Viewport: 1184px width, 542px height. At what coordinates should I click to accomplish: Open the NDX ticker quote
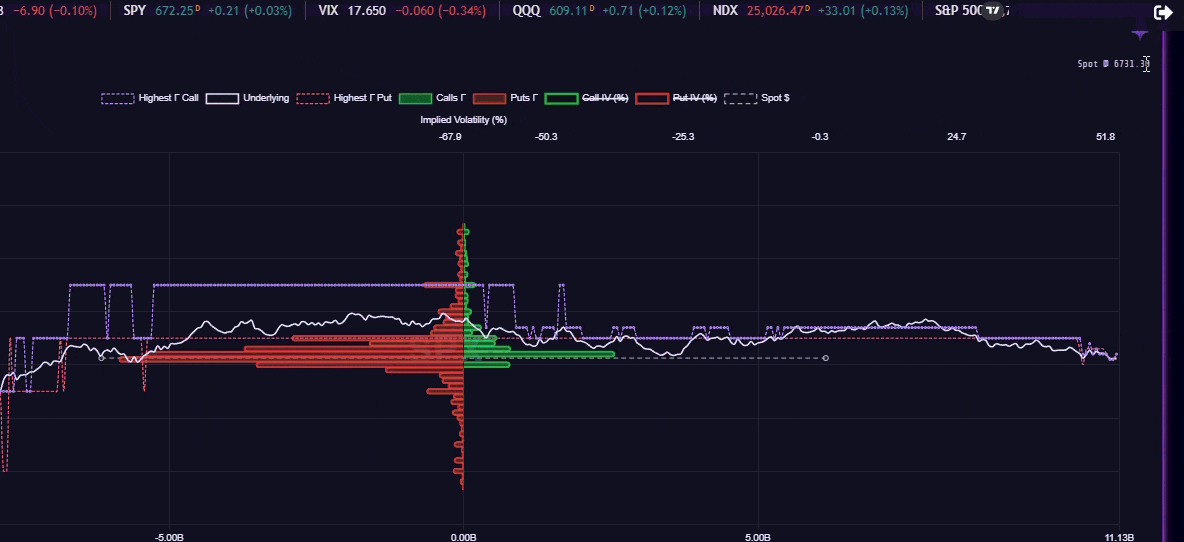click(726, 11)
